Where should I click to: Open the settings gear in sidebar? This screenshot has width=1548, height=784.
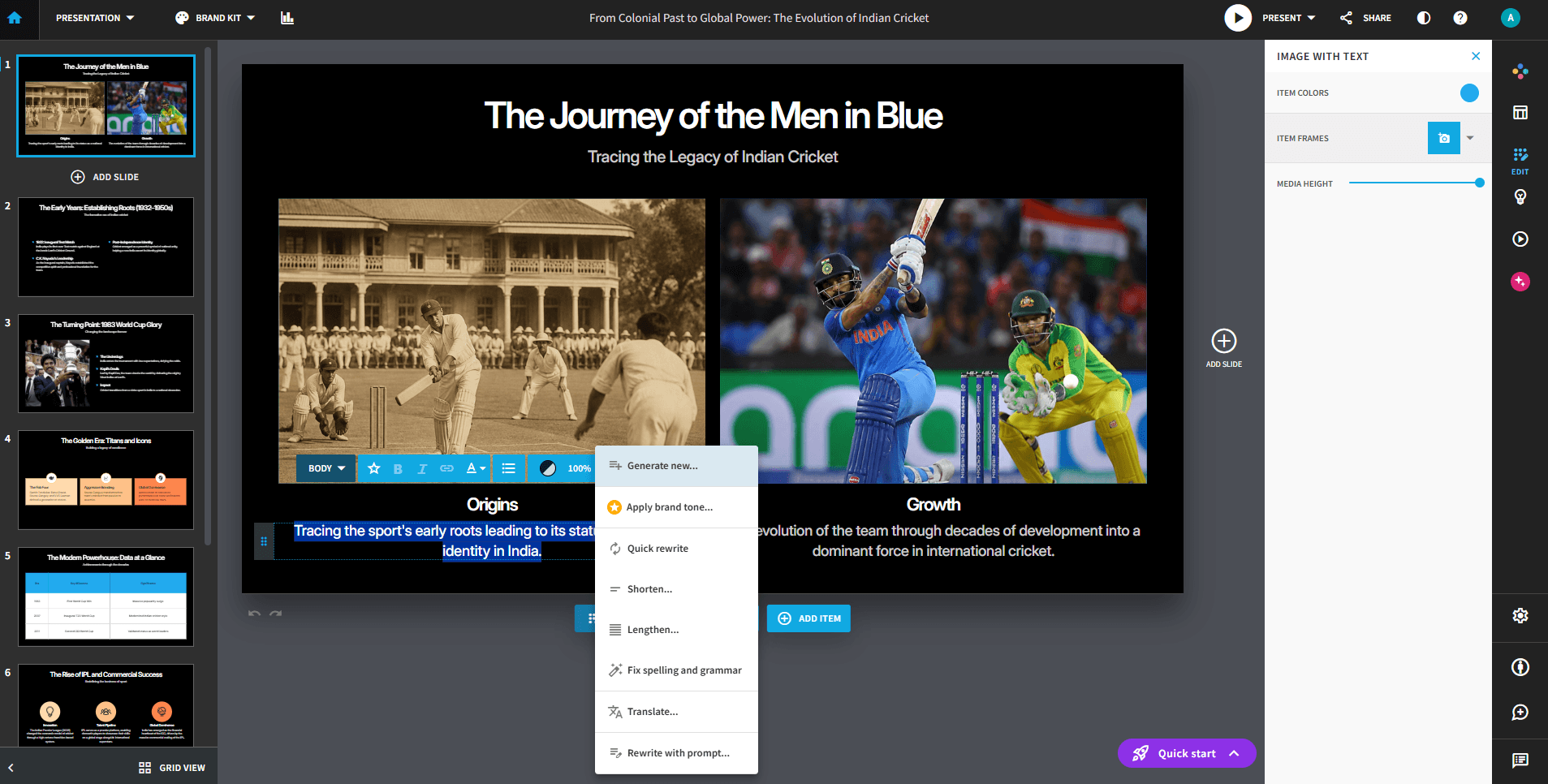1520,616
